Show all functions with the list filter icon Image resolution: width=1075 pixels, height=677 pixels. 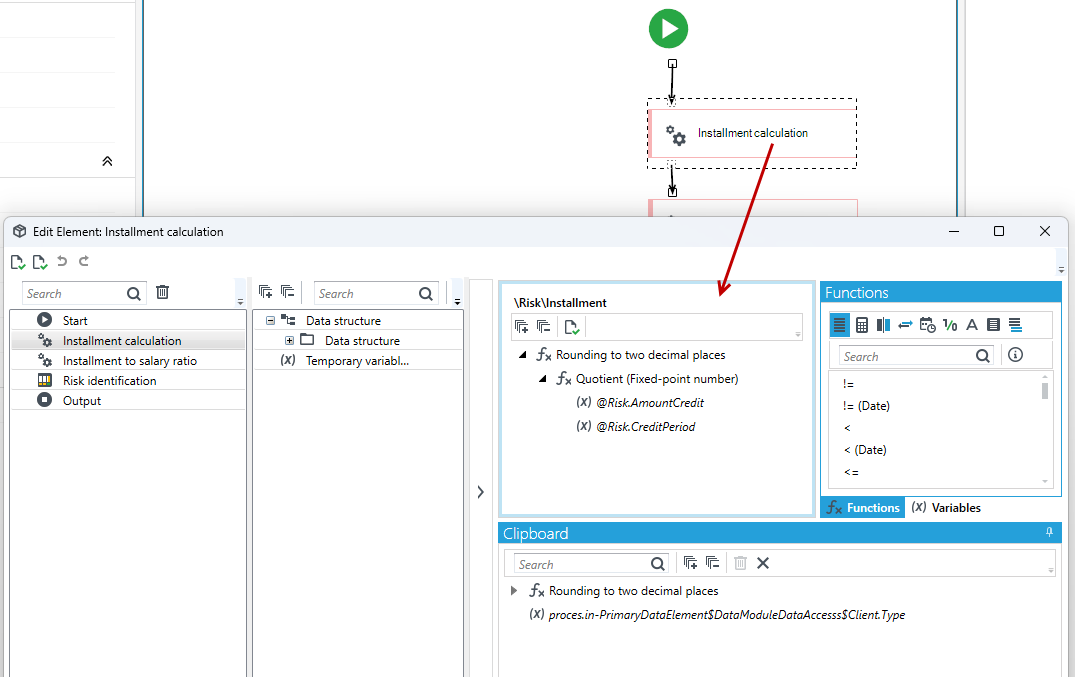pyautogui.click(x=839, y=325)
